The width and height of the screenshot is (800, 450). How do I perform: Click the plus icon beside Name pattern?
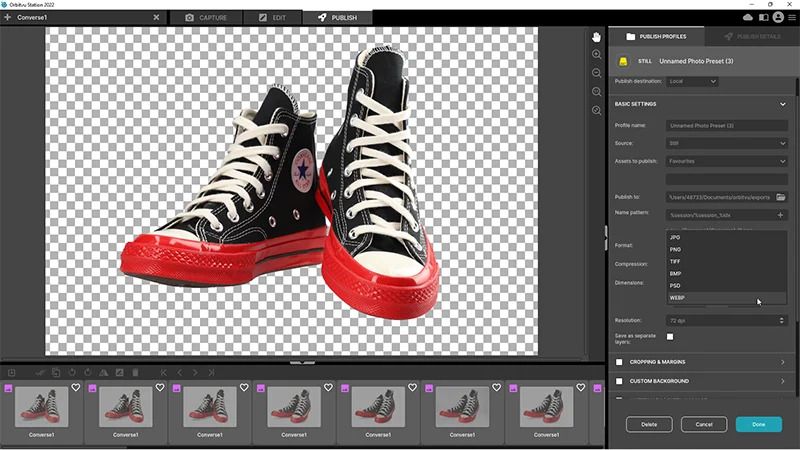click(x=781, y=215)
